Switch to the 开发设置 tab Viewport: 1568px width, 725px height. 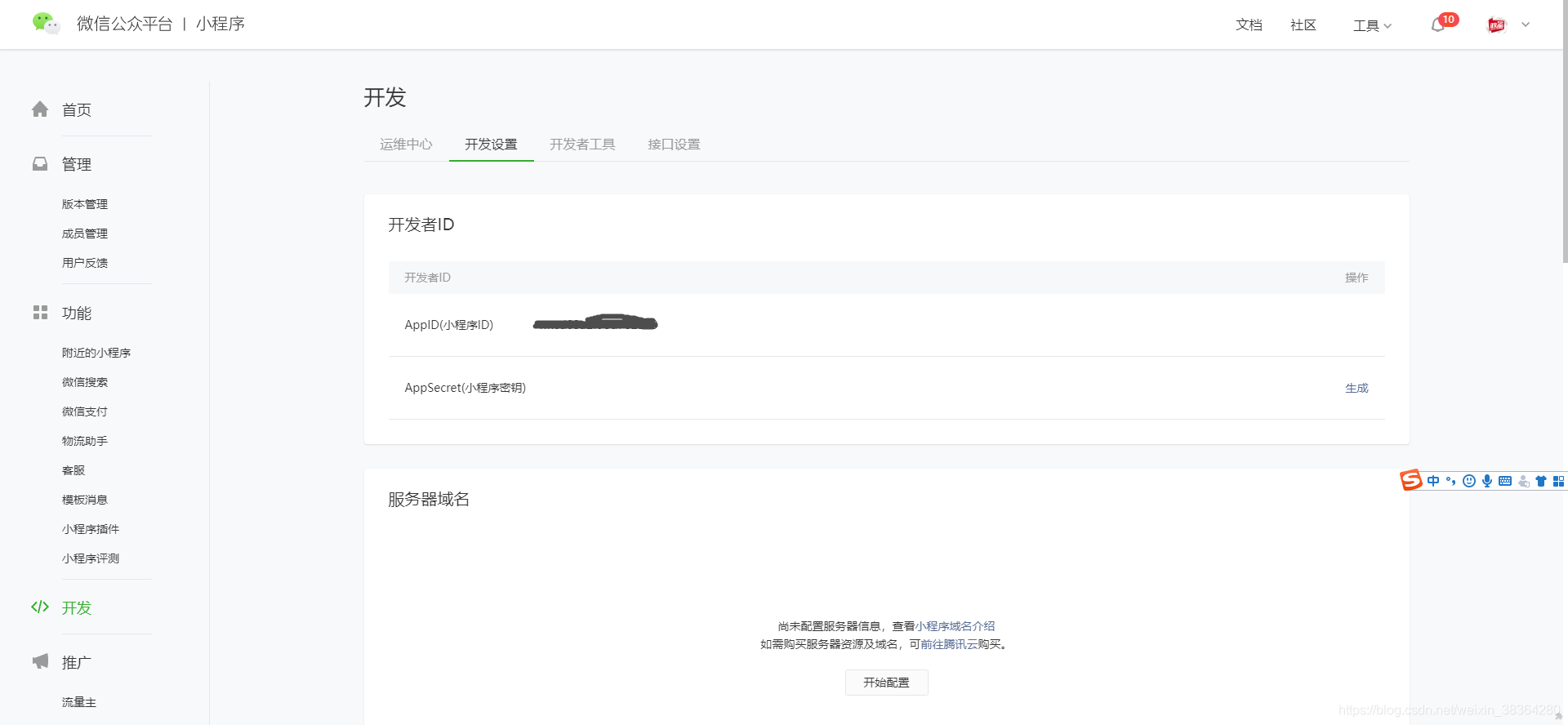491,145
